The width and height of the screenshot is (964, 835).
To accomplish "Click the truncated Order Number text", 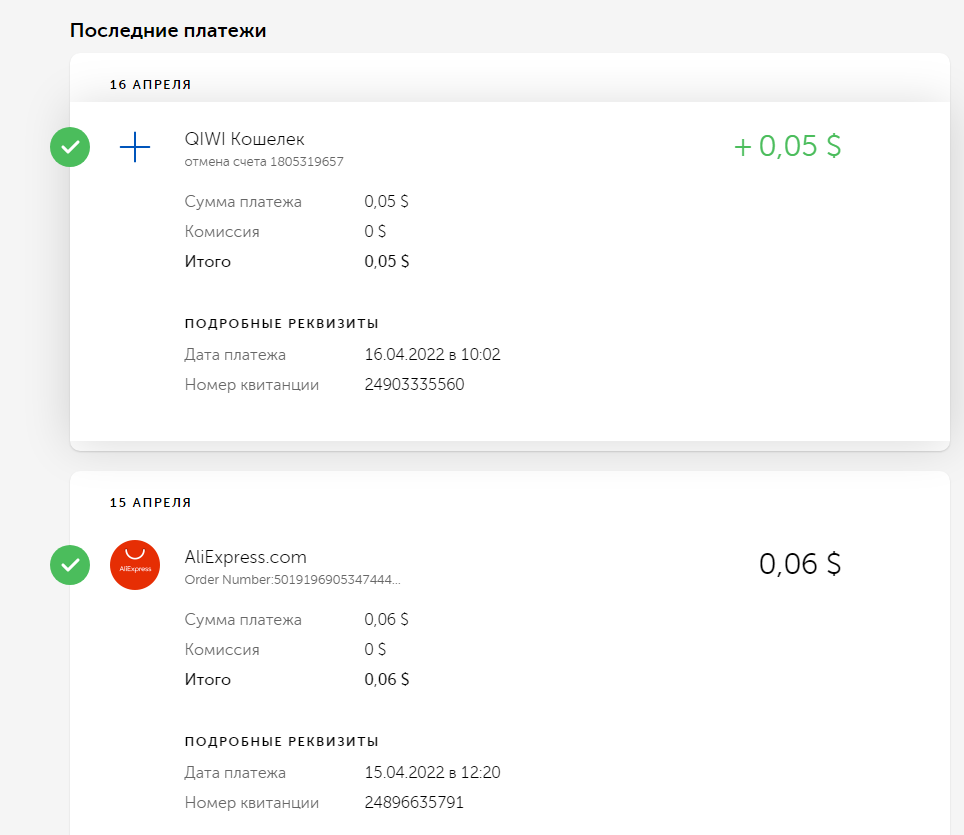I will (293, 580).
